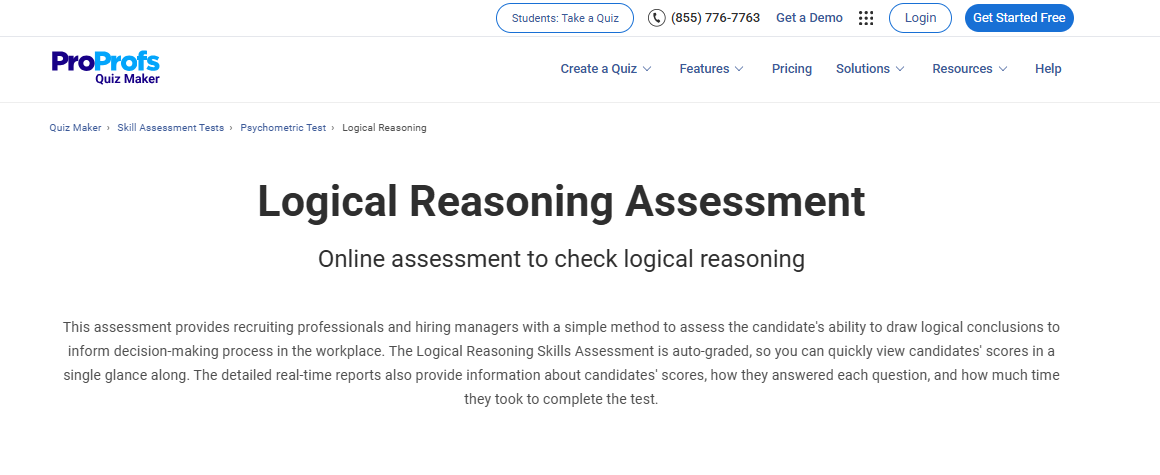Image resolution: width=1160 pixels, height=475 pixels.
Task: Click the paragraph beginning 'This assessment provides'
Action: (562, 363)
